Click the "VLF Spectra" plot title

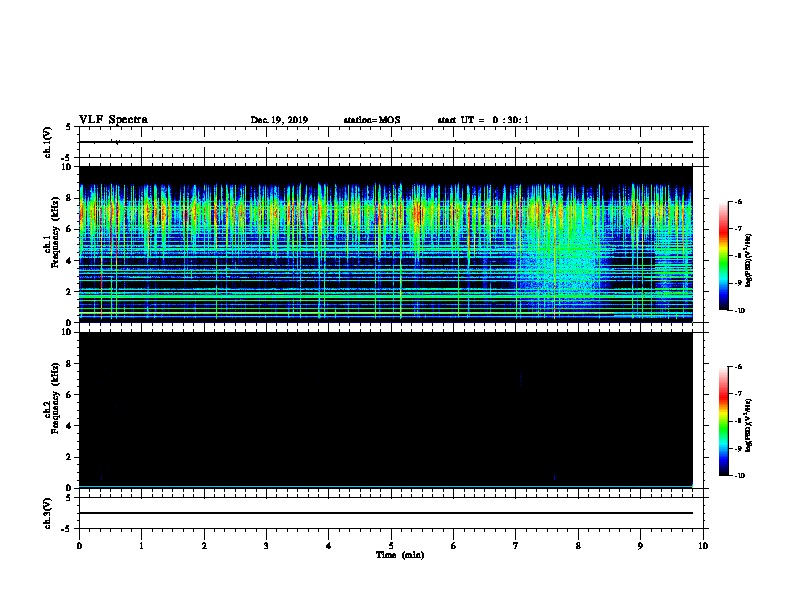[113, 120]
